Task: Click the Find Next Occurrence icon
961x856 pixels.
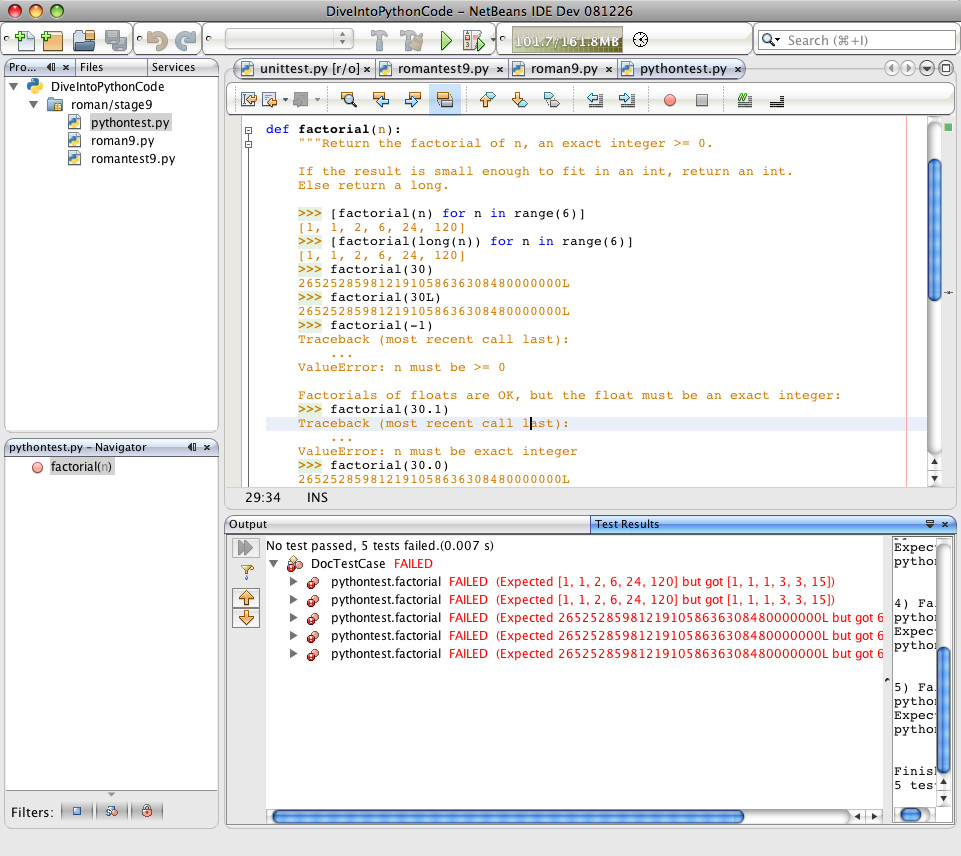Action: (412, 99)
